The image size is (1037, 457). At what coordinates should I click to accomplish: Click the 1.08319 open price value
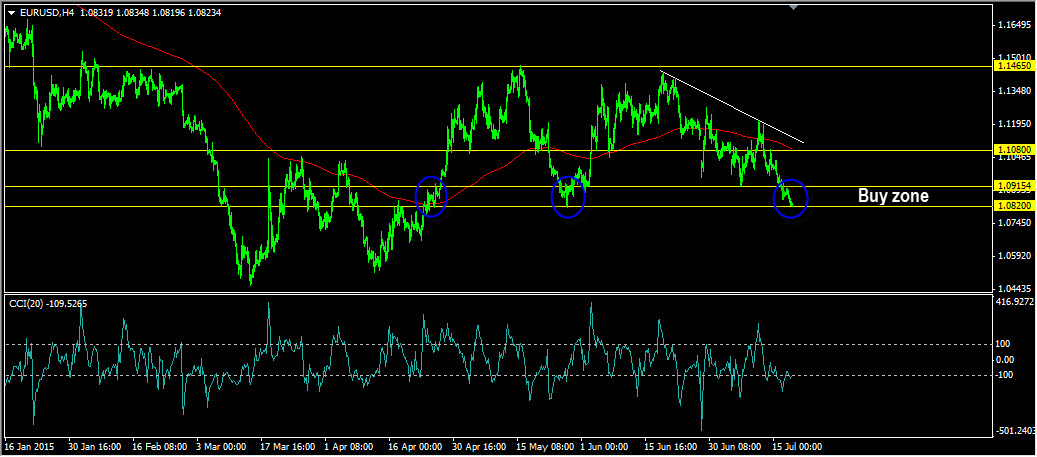[97, 13]
